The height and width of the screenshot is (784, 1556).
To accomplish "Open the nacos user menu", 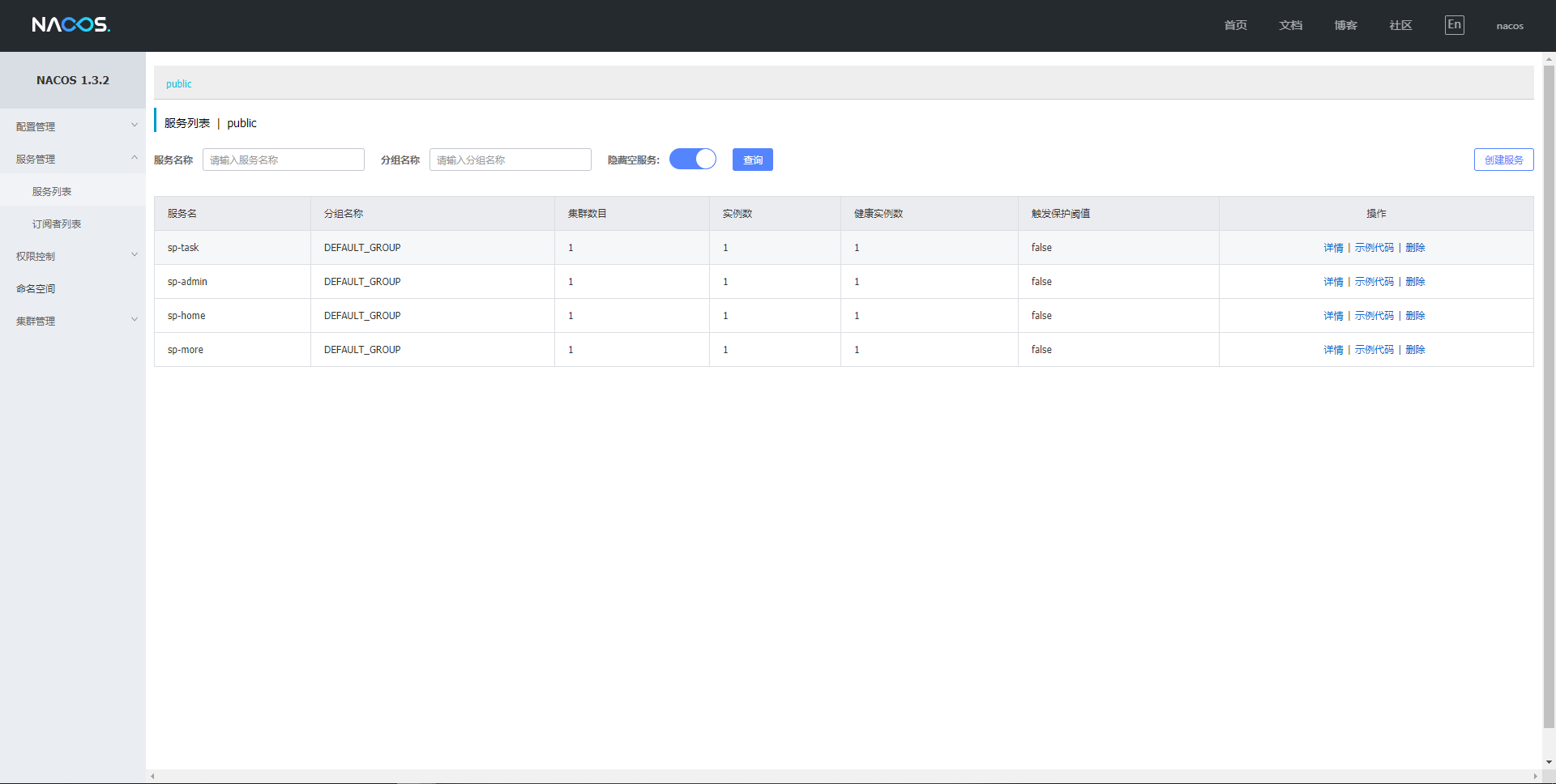I will pos(1510,26).
